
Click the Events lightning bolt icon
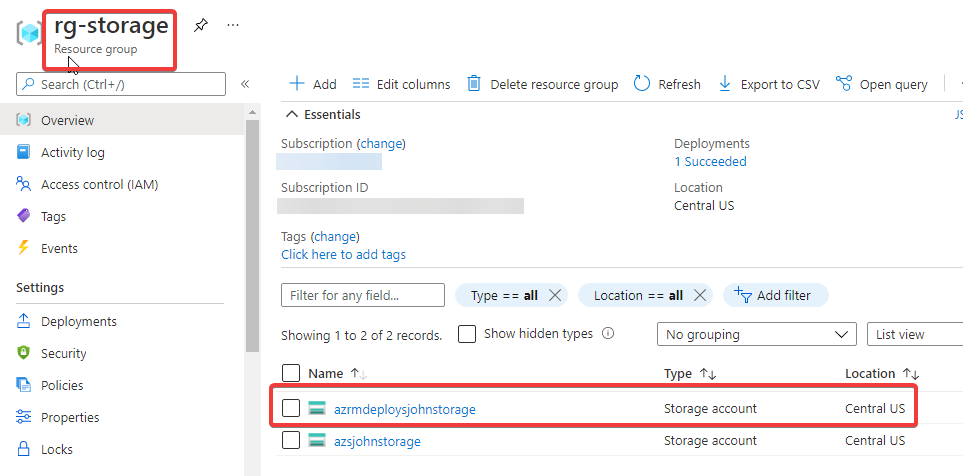[x=23, y=248]
